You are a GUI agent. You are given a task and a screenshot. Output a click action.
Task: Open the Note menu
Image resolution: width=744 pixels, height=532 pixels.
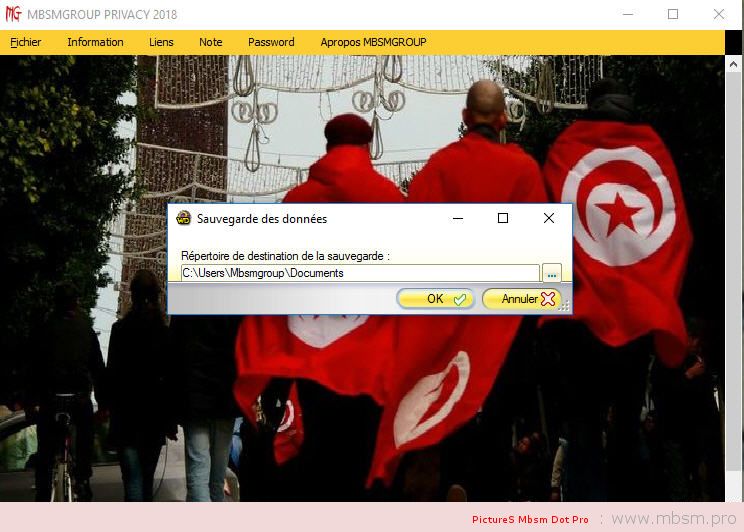(210, 42)
